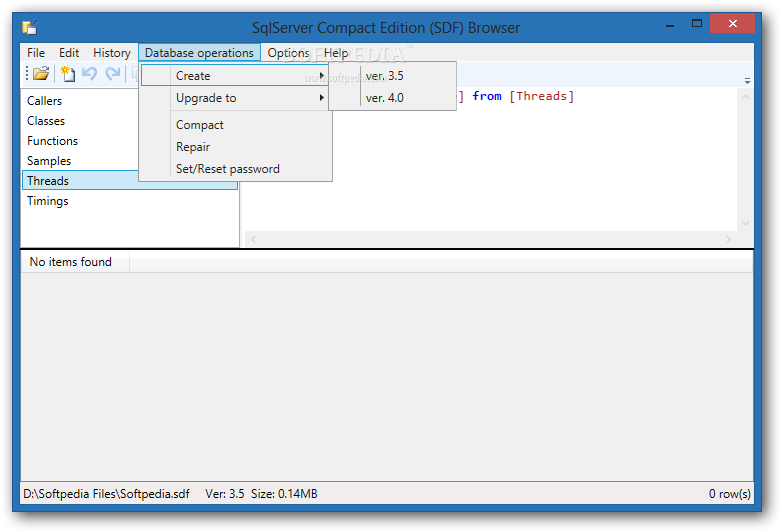Select the Functions table
This screenshot has width=782, height=532.
pyautogui.click(x=80, y=141)
